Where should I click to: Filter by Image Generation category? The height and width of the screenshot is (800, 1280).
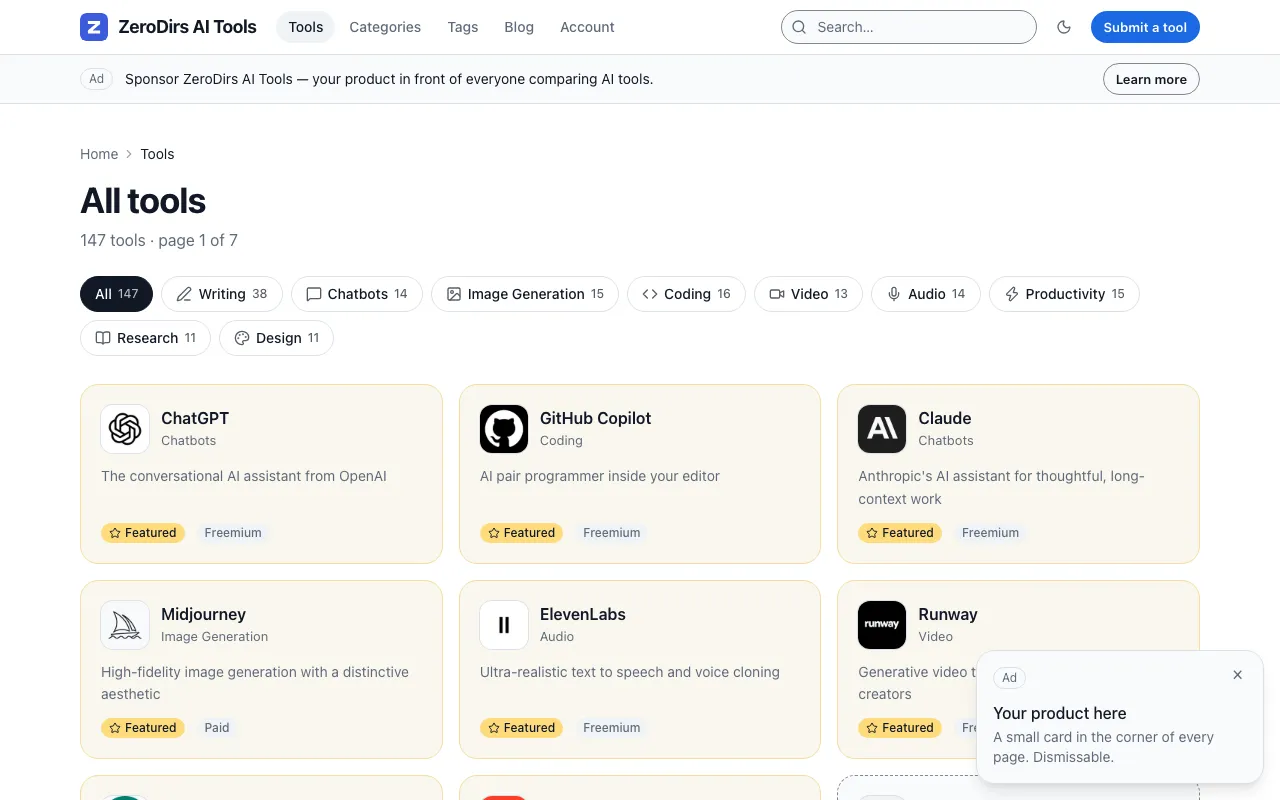[x=525, y=294]
